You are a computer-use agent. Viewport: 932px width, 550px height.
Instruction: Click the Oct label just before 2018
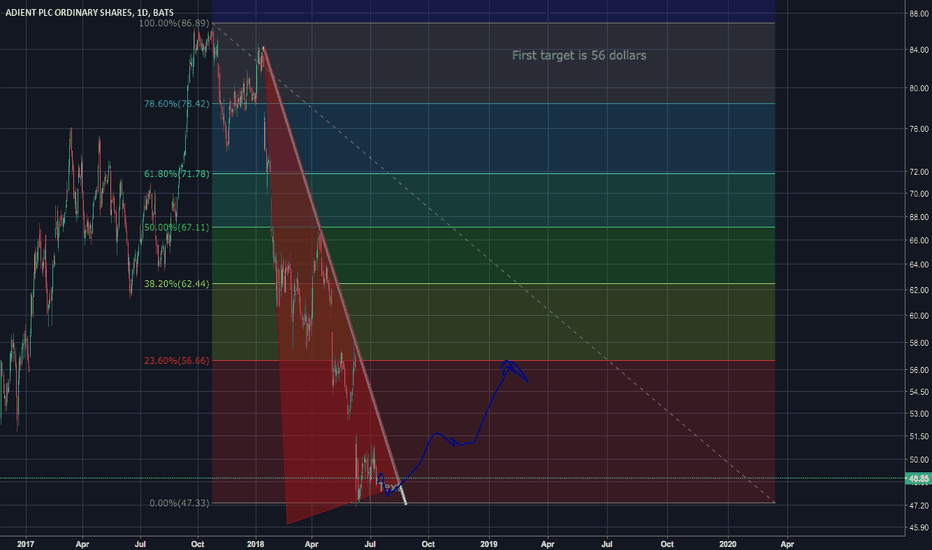click(x=197, y=544)
